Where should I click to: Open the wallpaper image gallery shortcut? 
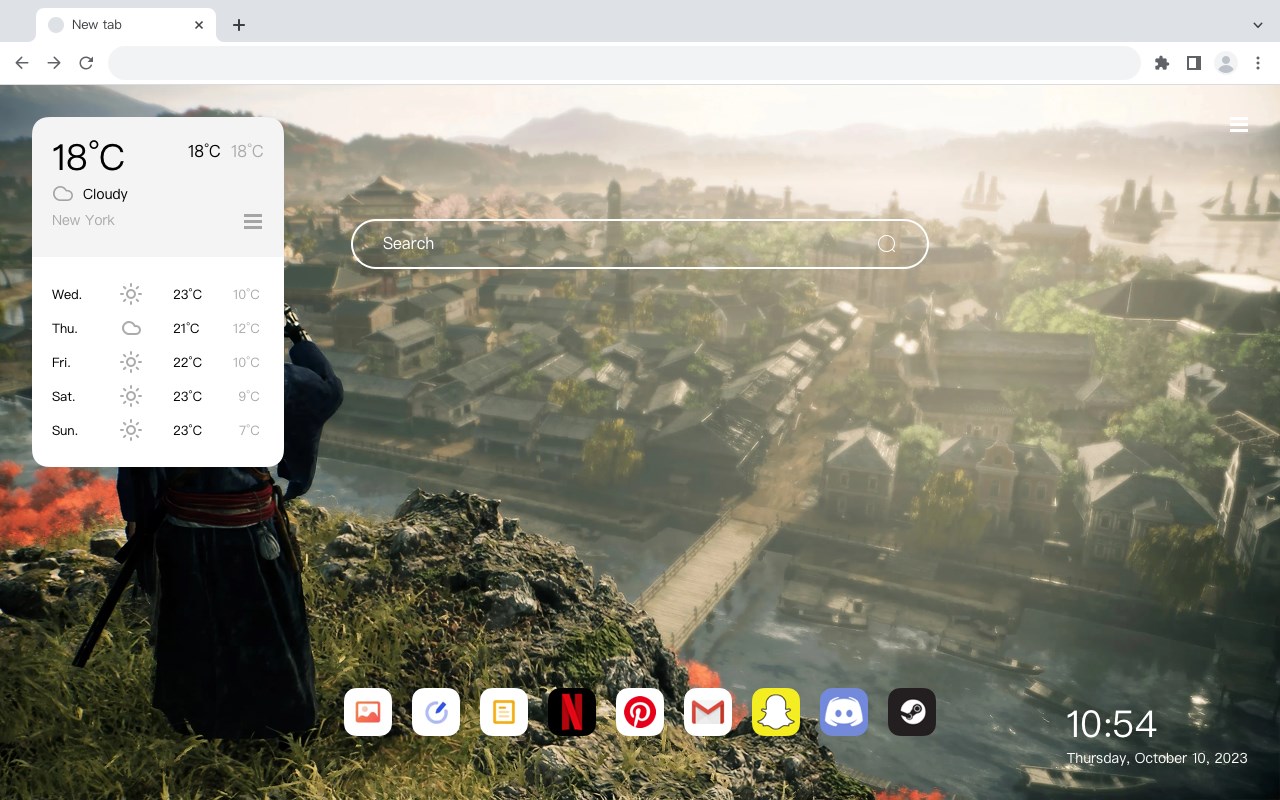click(368, 712)
